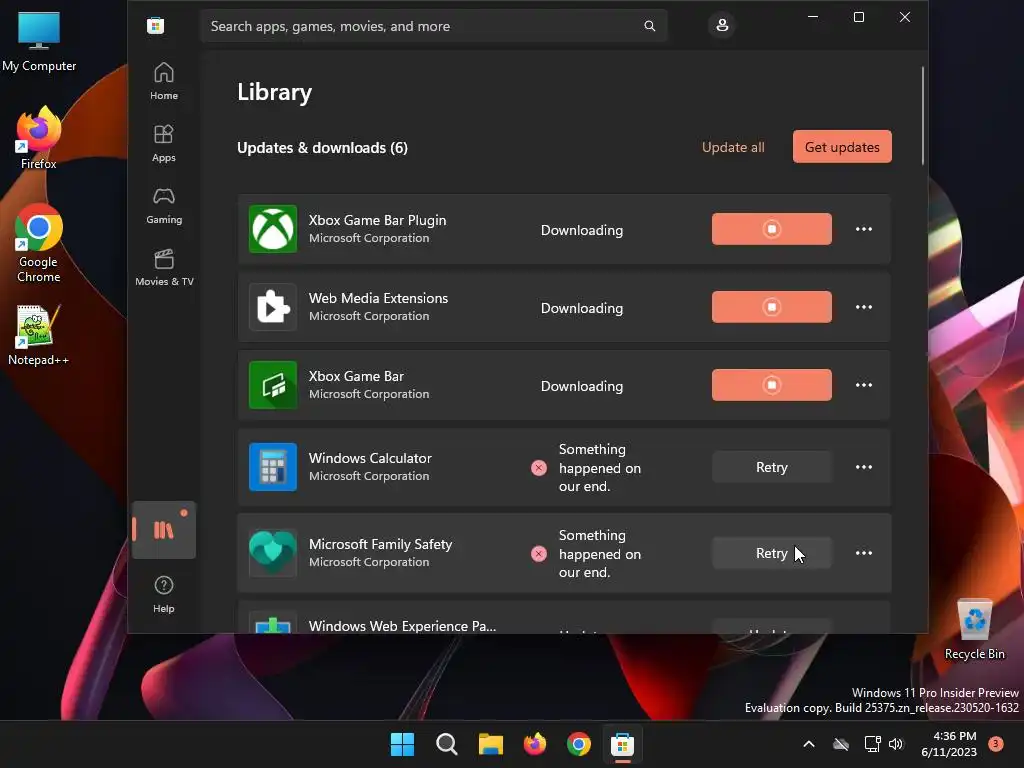Screen dimensions: 1024x768
Task: Open Help in the Store sidebar
Action: [164, 594]
